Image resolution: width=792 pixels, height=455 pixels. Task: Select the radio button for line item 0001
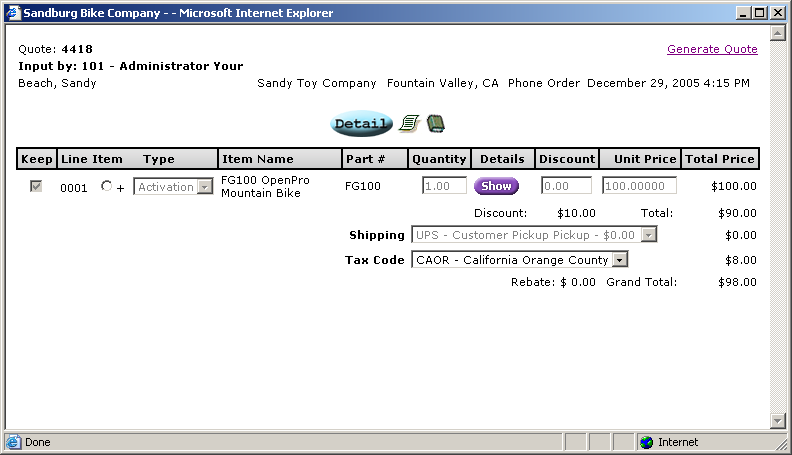tap(107, 186)
